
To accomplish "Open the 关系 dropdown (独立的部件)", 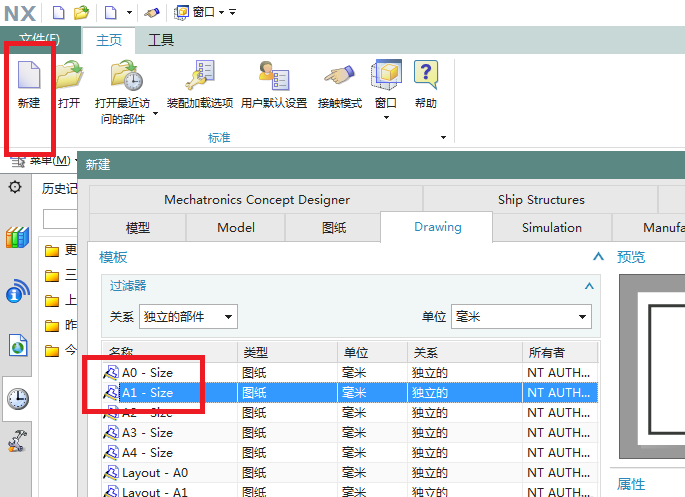I will point(188,317).
